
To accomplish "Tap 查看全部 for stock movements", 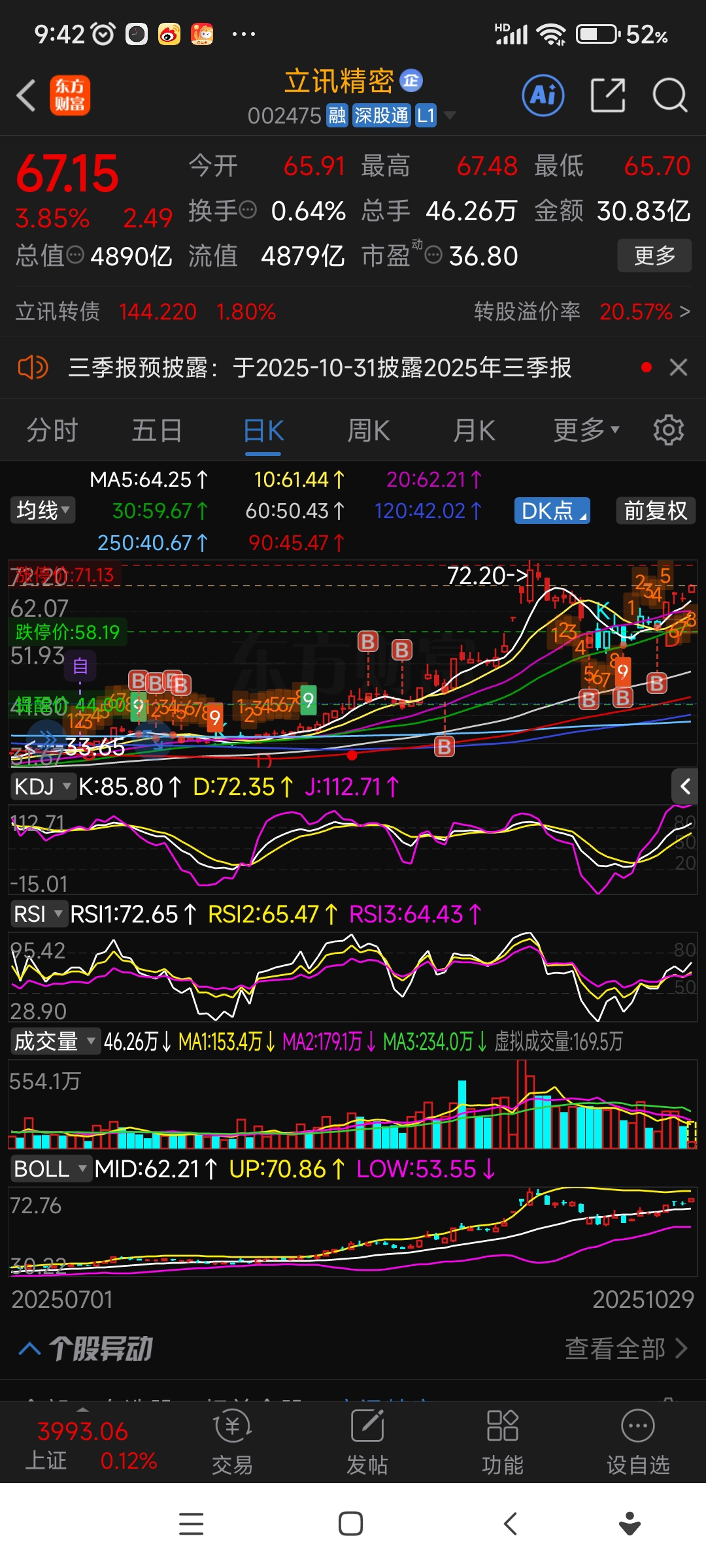I will click(626, 1348).
